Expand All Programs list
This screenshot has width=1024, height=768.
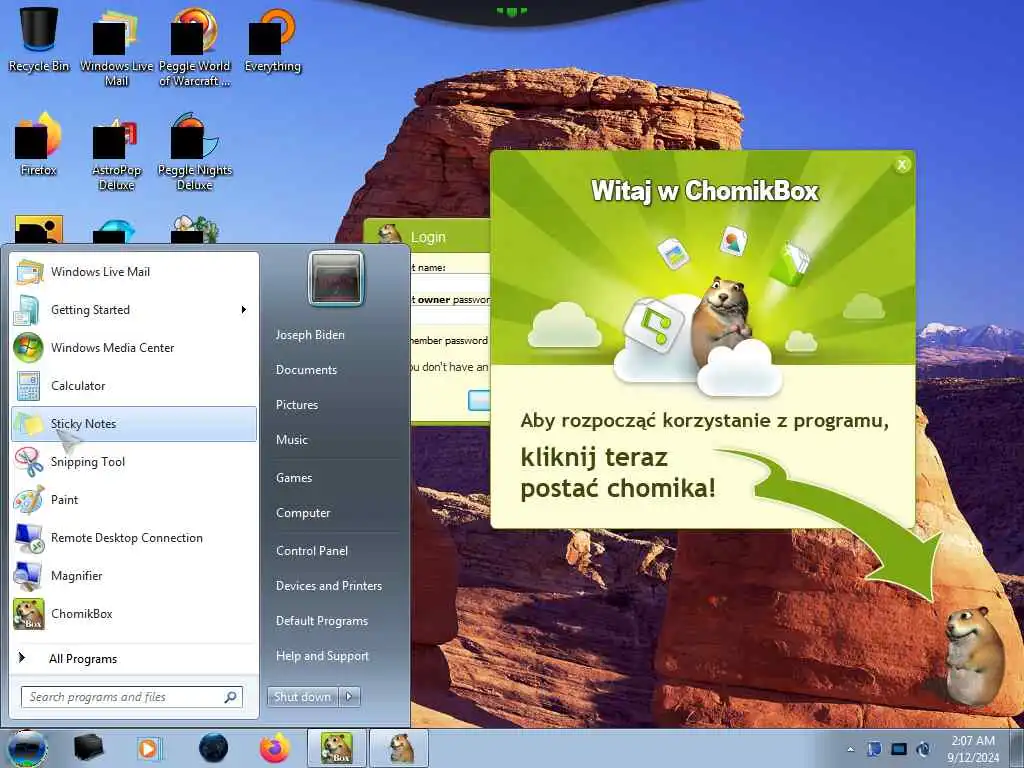(x=134, y=658)
